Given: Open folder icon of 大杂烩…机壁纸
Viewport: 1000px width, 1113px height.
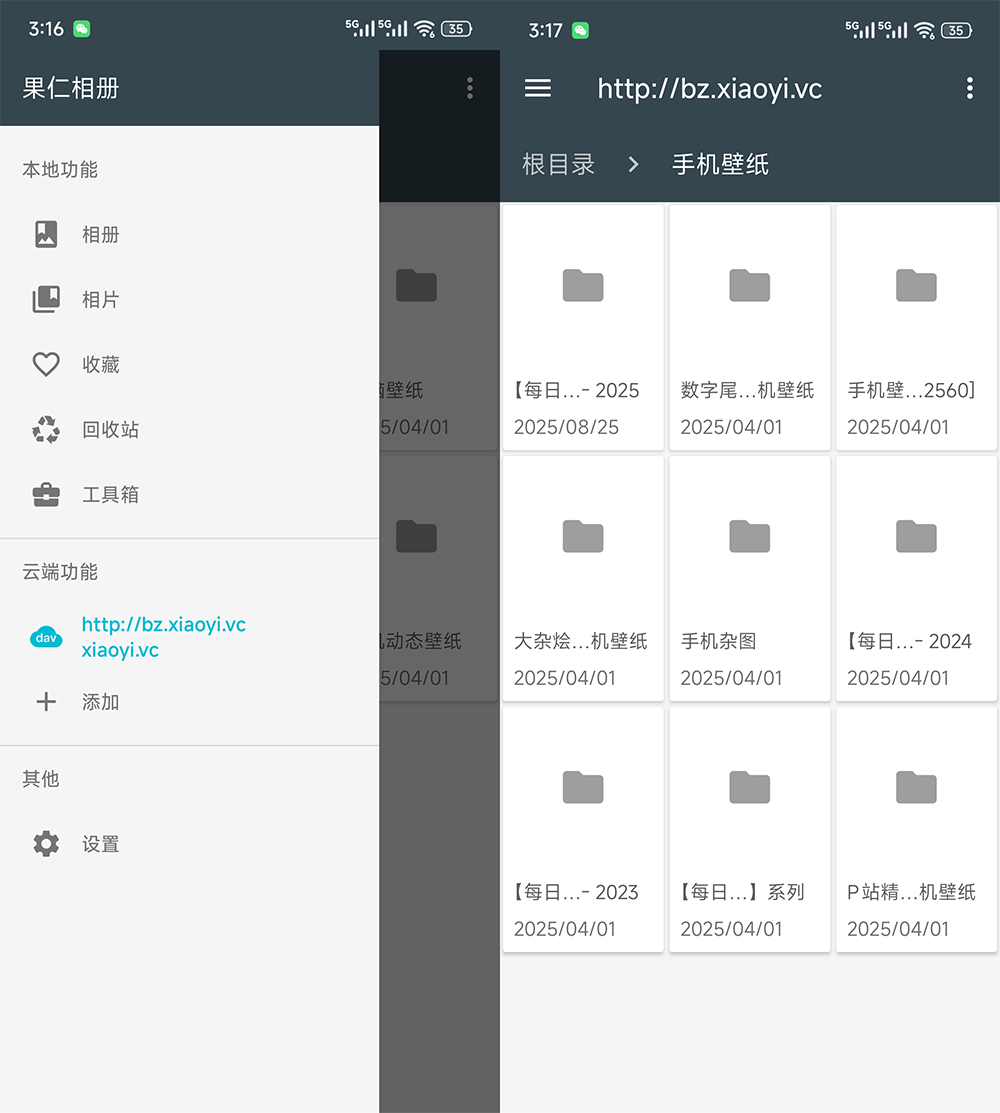Looking at the screenshot, I should click(583, 536).
